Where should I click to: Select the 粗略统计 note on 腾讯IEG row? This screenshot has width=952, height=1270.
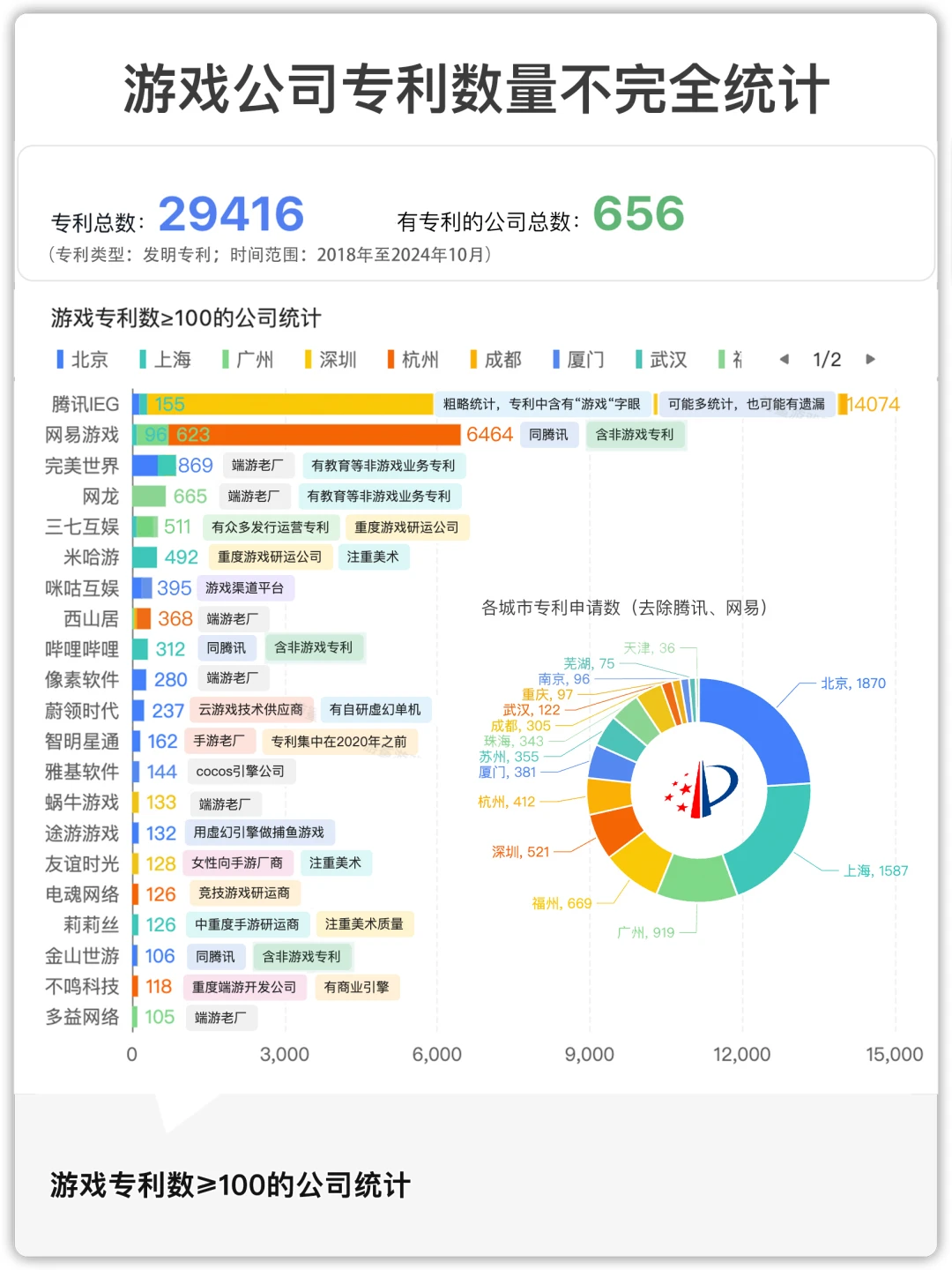(x=542, y=404)
